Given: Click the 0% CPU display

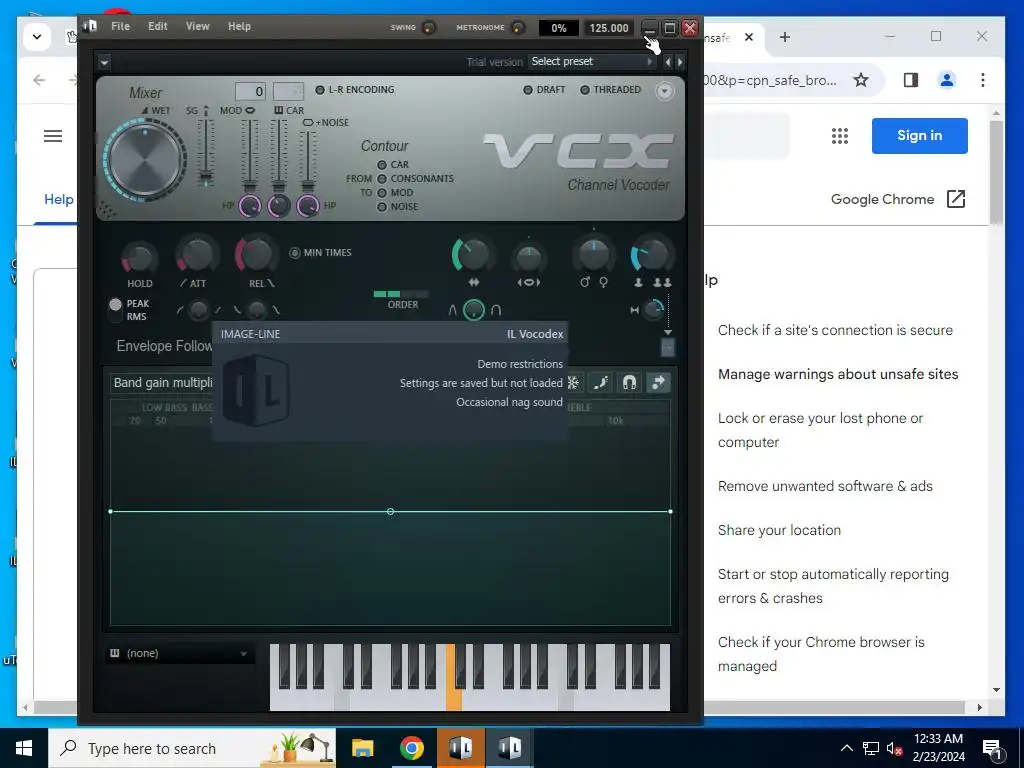Looking at the screenshot, I should (x=558, y=28).
